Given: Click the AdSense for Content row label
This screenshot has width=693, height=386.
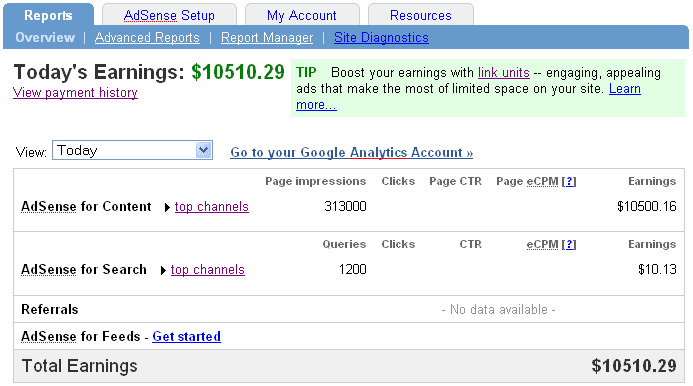Looking at the screenshot, I should tap(86, 206).
